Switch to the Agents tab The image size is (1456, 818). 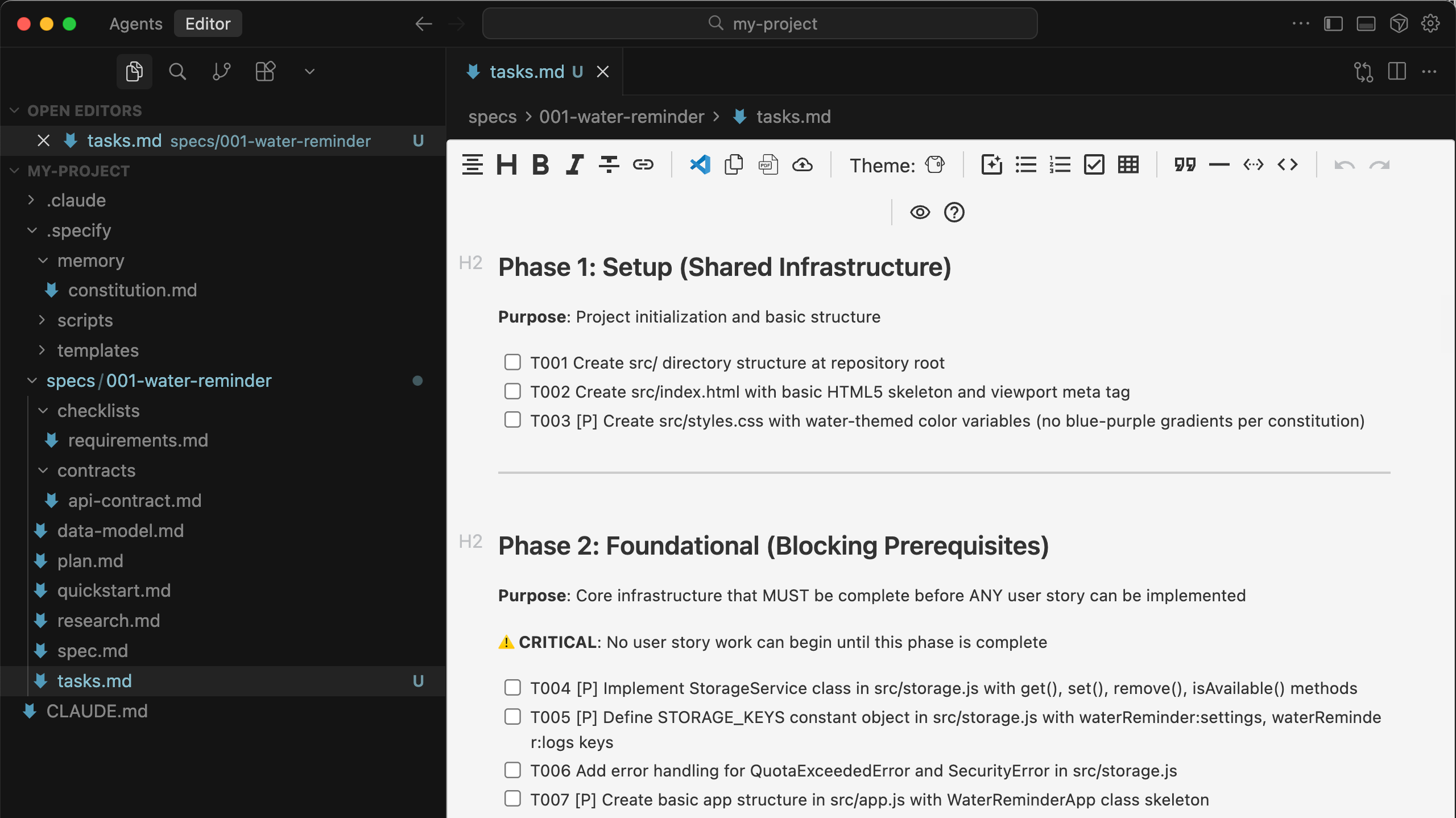click(x=135, y=24)
